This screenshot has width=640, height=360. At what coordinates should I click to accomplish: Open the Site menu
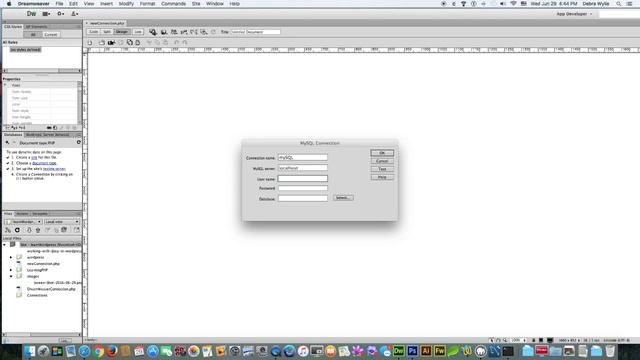[x=196, y=4]
